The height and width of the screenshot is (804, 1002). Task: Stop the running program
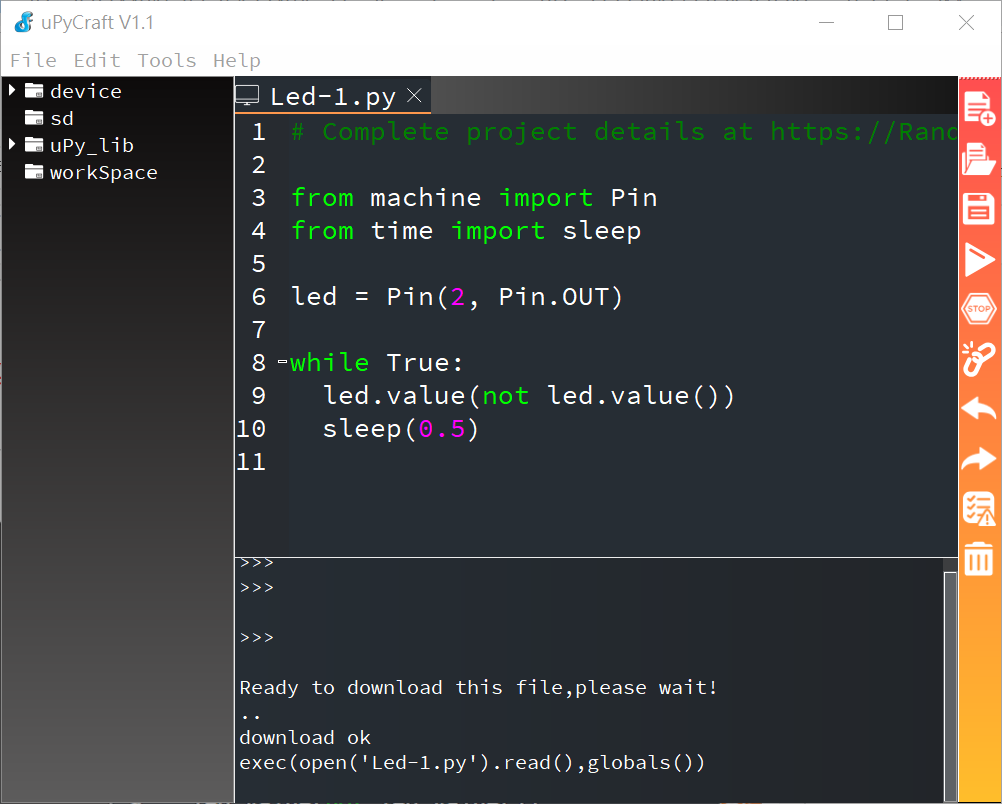[x=978, y=309]
